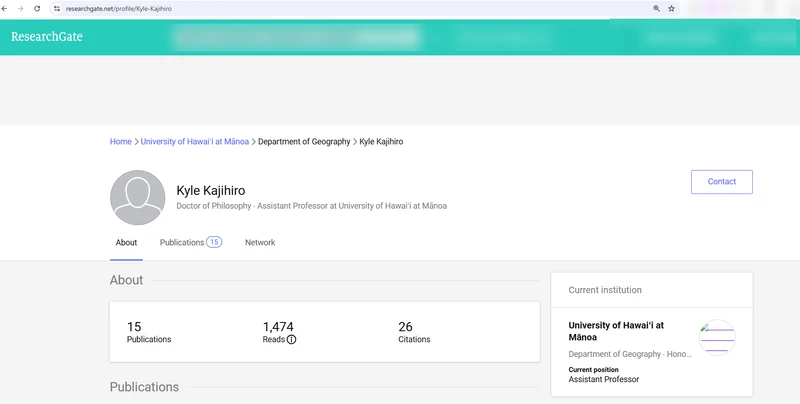Click the browser back arrow
The width and height of the screenshot is (800, 404).
5,9
